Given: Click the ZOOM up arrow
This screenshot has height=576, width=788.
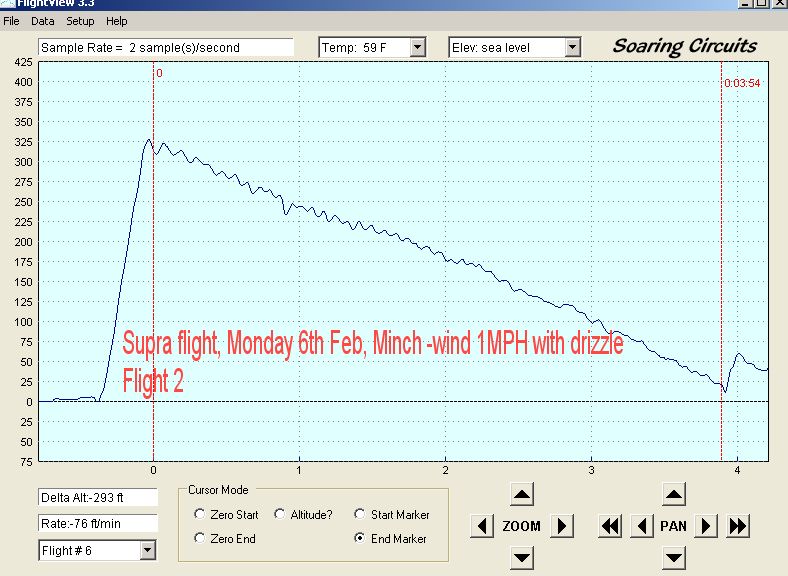Looking at the screenshot, I should tap(522, 495).
